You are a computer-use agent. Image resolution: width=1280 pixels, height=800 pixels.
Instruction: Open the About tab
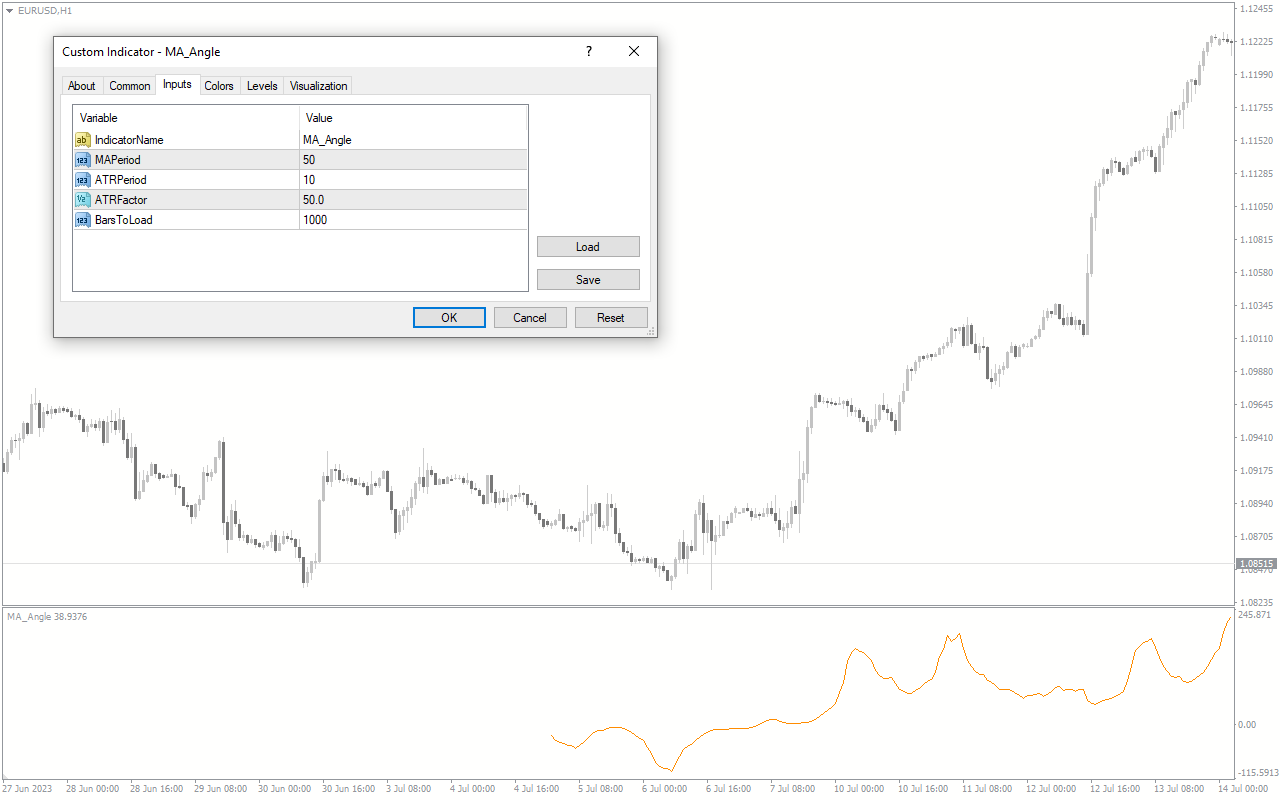(82, 86)
